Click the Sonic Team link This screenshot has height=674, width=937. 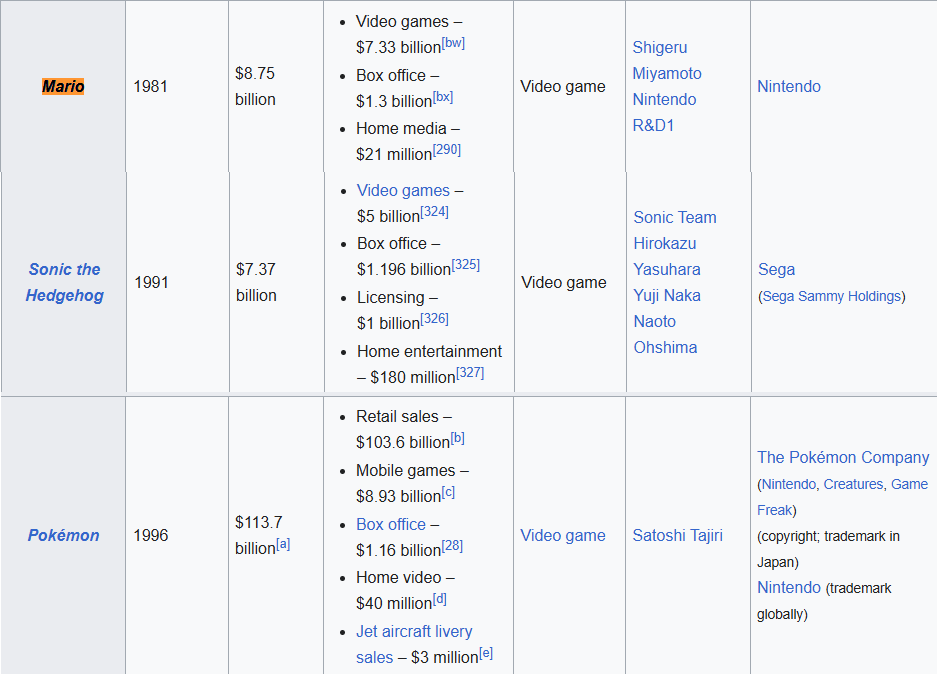(675, 217)
